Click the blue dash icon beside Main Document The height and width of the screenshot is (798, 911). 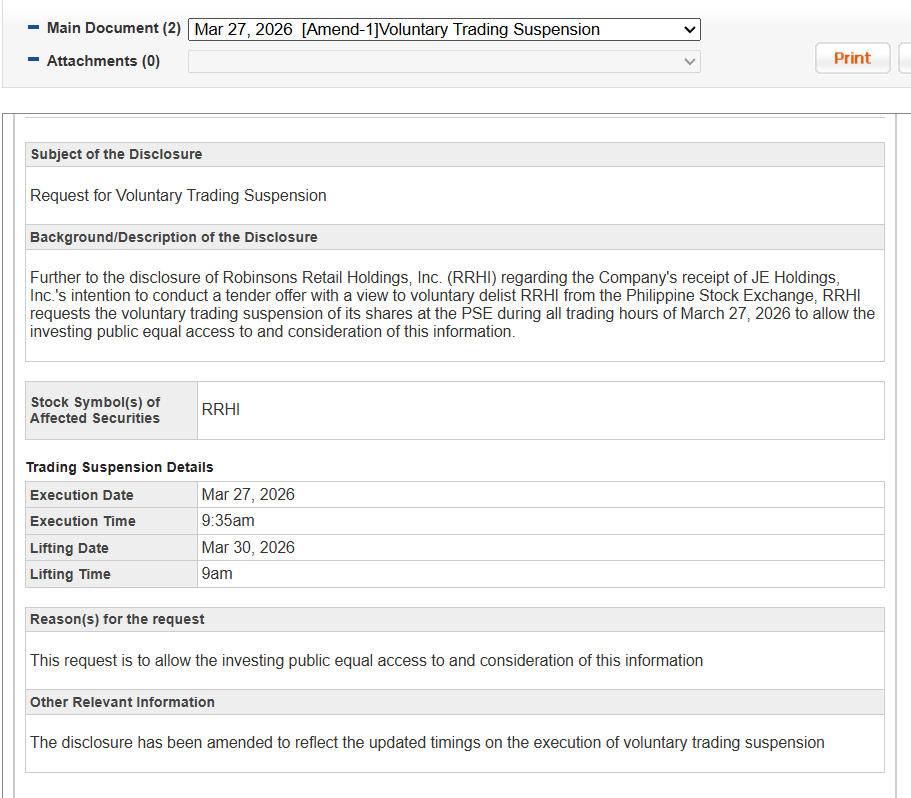[x=33, y=28]
